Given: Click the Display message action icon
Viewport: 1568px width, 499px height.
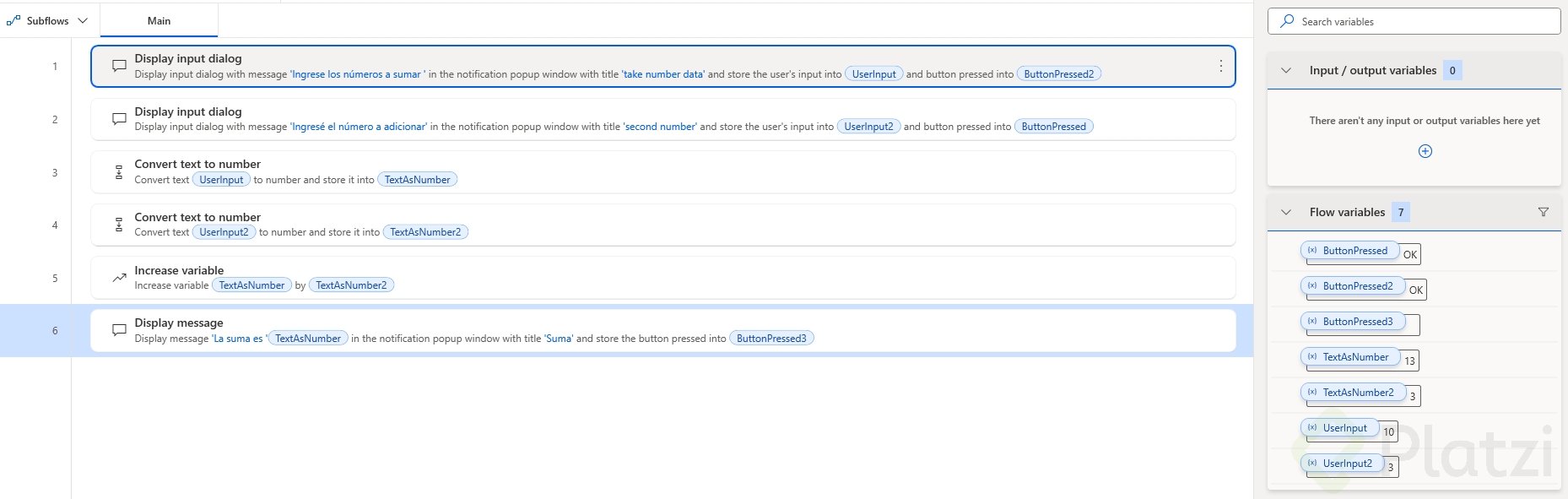Looking at the screenshot, I should pyautogui.click(x=119, y=330).
